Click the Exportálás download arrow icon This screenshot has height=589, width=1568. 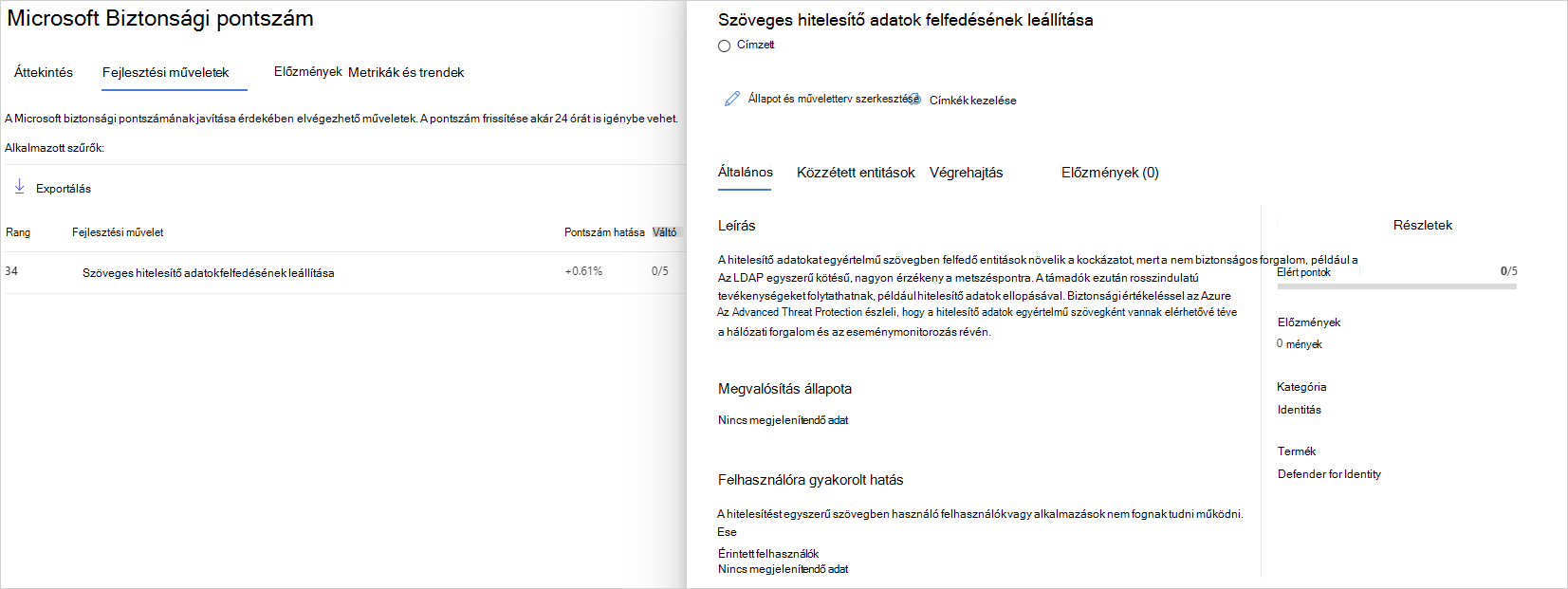[19, 187]
